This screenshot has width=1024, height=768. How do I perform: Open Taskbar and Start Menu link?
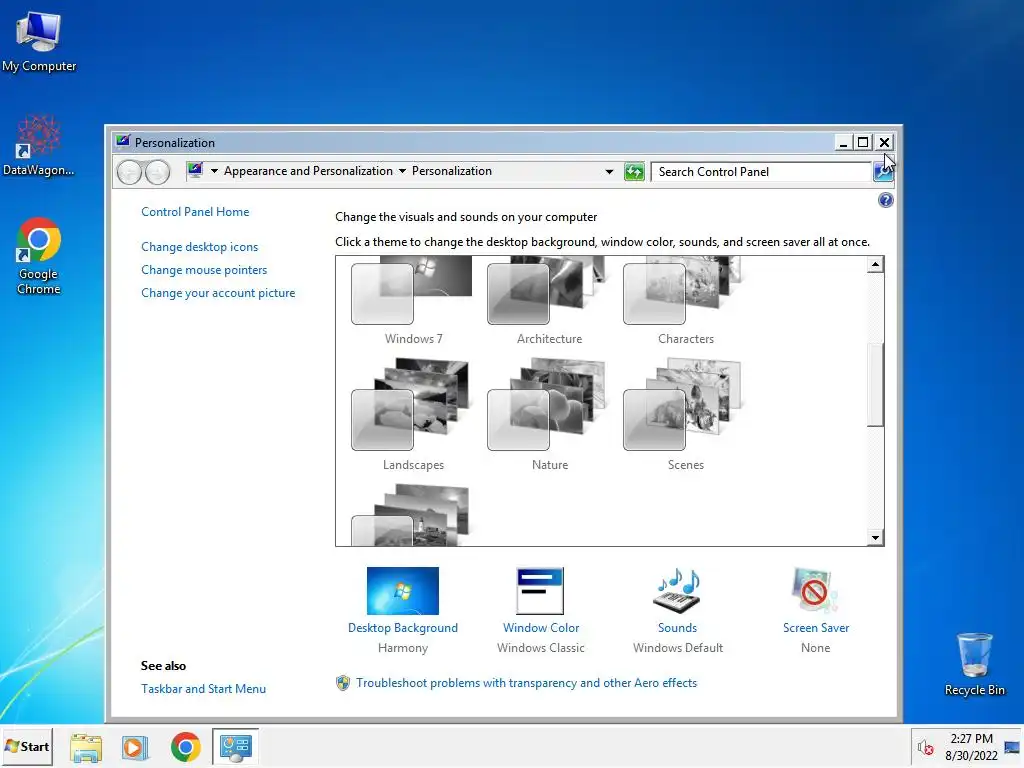click(x=203, y=688)
